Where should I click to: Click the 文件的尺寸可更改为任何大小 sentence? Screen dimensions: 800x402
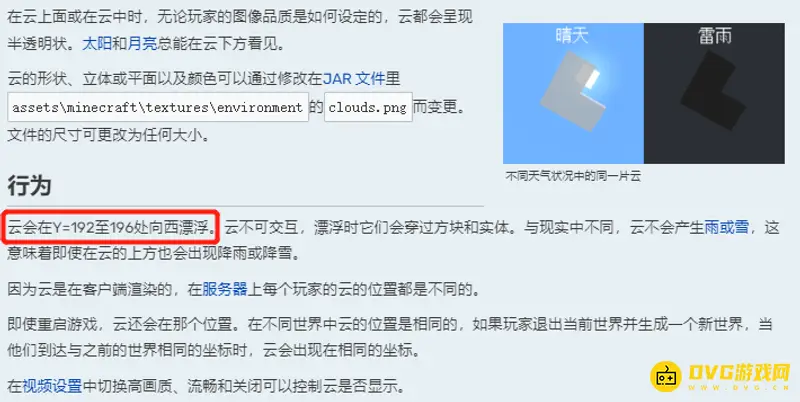click(x=109, y=136)
